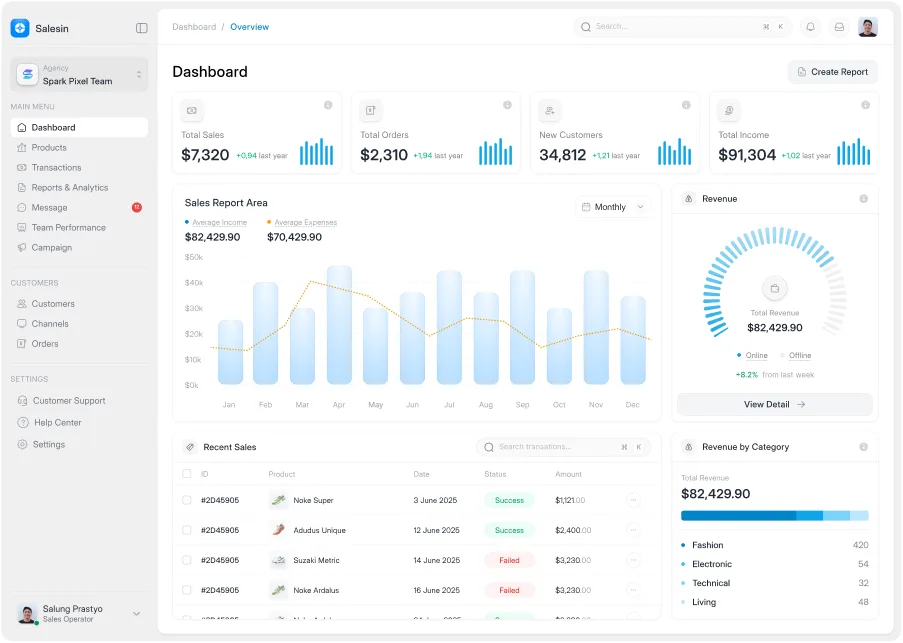Toggle the Online legend in Revenue
The height and width of the screenshot is (643, 903).
tap(752, 356)
